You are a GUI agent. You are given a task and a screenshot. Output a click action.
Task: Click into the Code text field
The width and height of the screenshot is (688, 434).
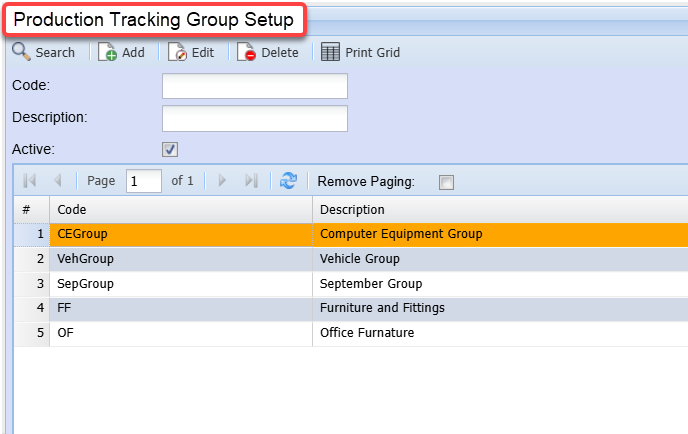254,86
